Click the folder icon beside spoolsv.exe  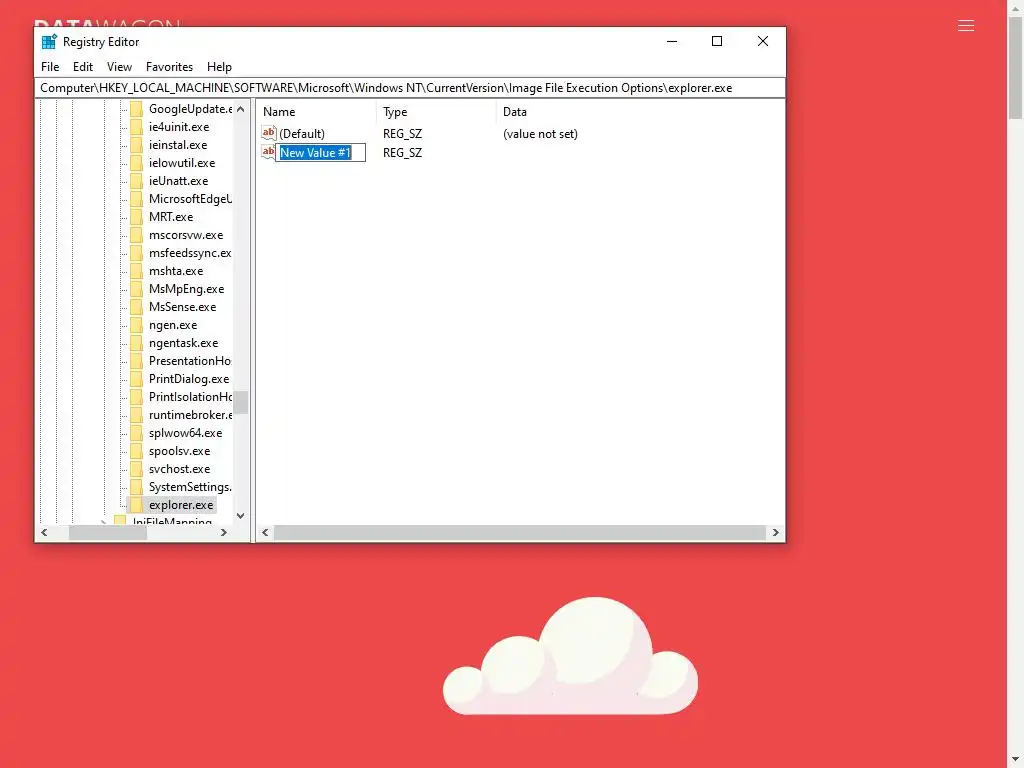click(x=136, y=451)
